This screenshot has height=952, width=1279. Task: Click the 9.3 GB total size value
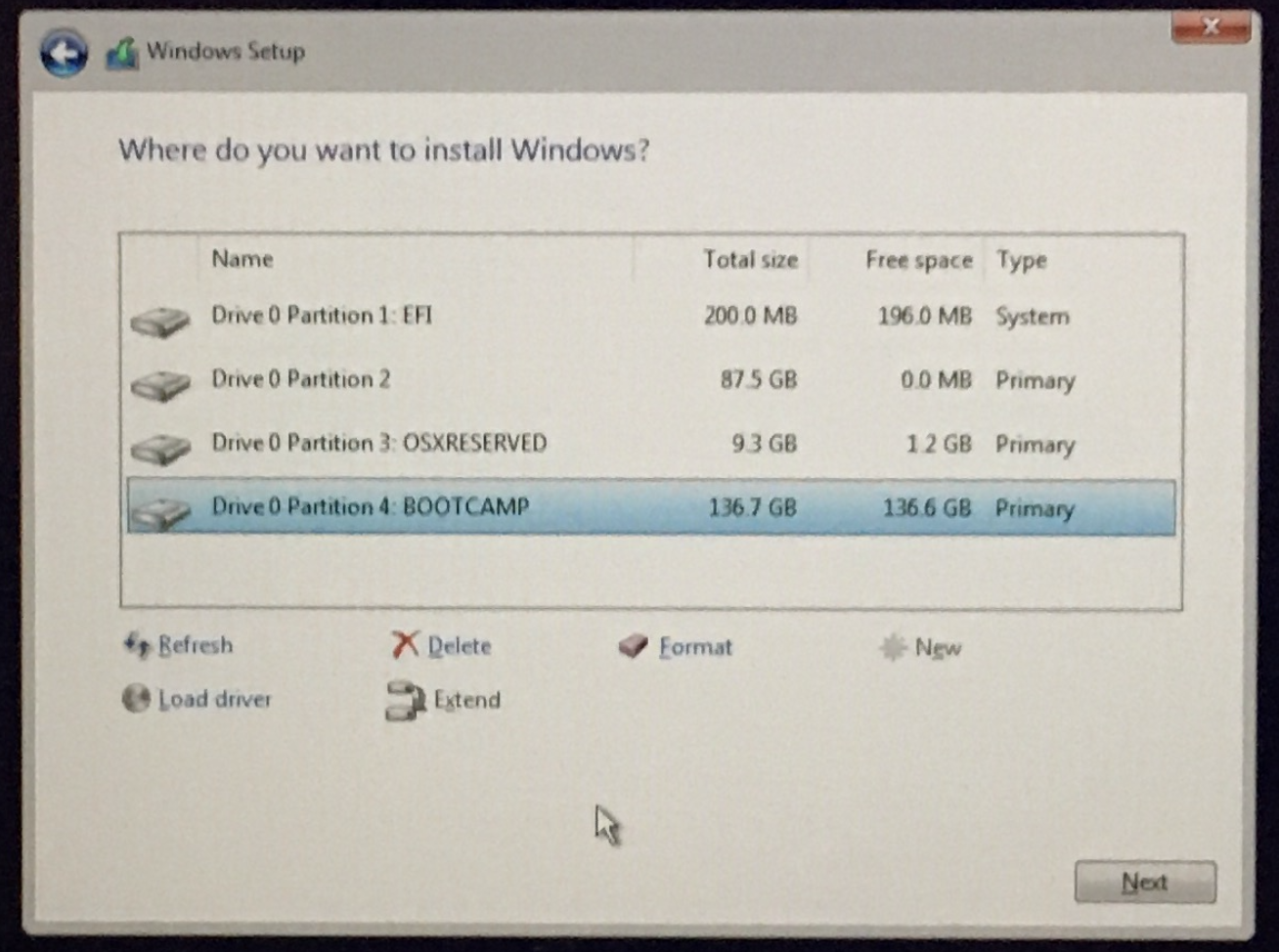[x=765, y=444]
